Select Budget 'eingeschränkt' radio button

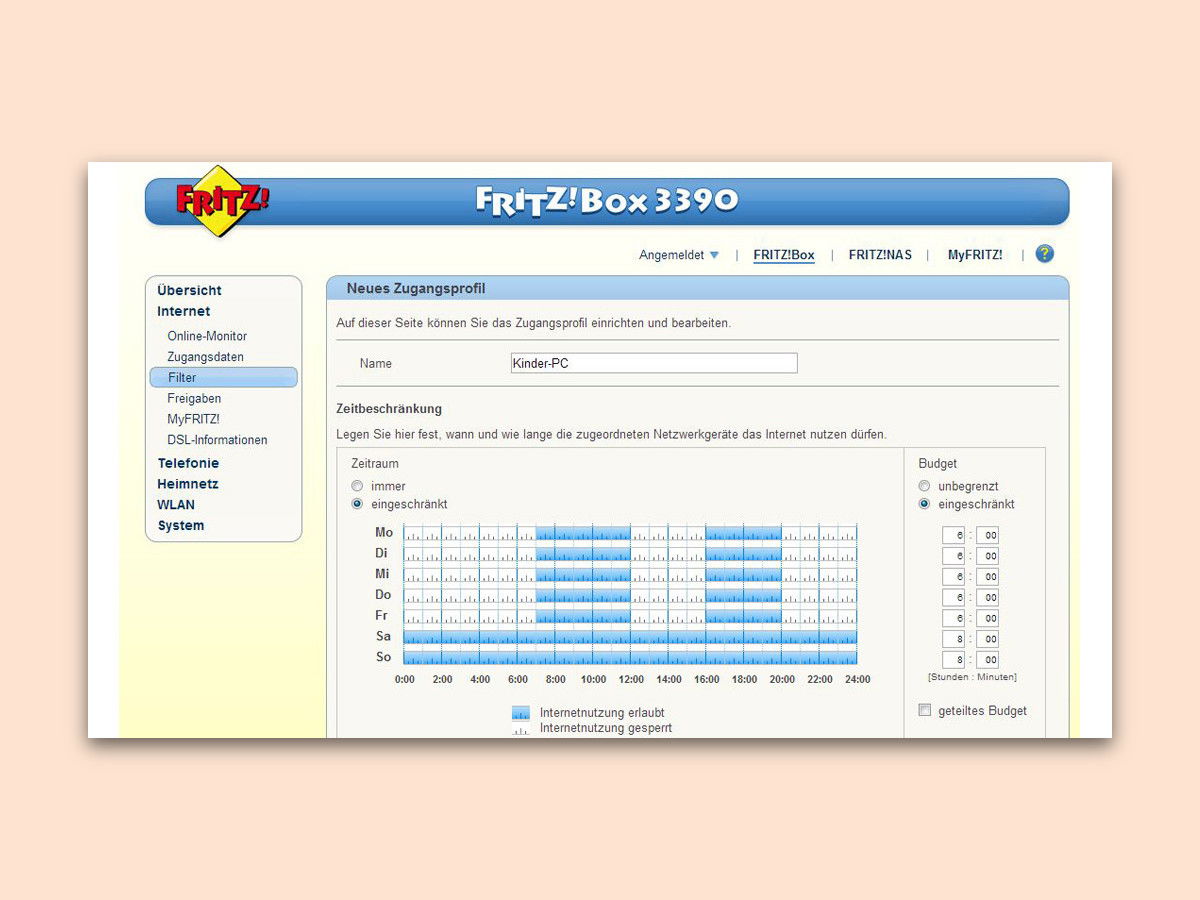pos(924,504)
